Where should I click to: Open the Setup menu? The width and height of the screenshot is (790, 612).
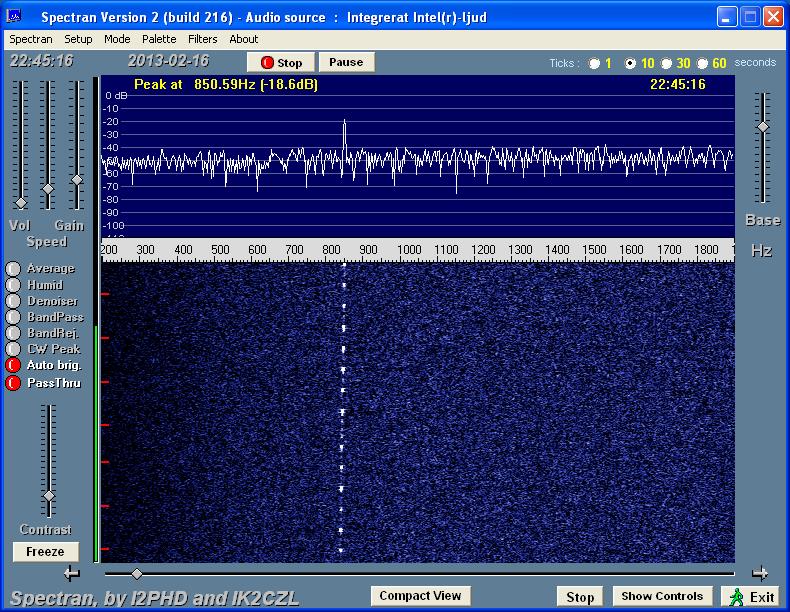click(78, 39)
